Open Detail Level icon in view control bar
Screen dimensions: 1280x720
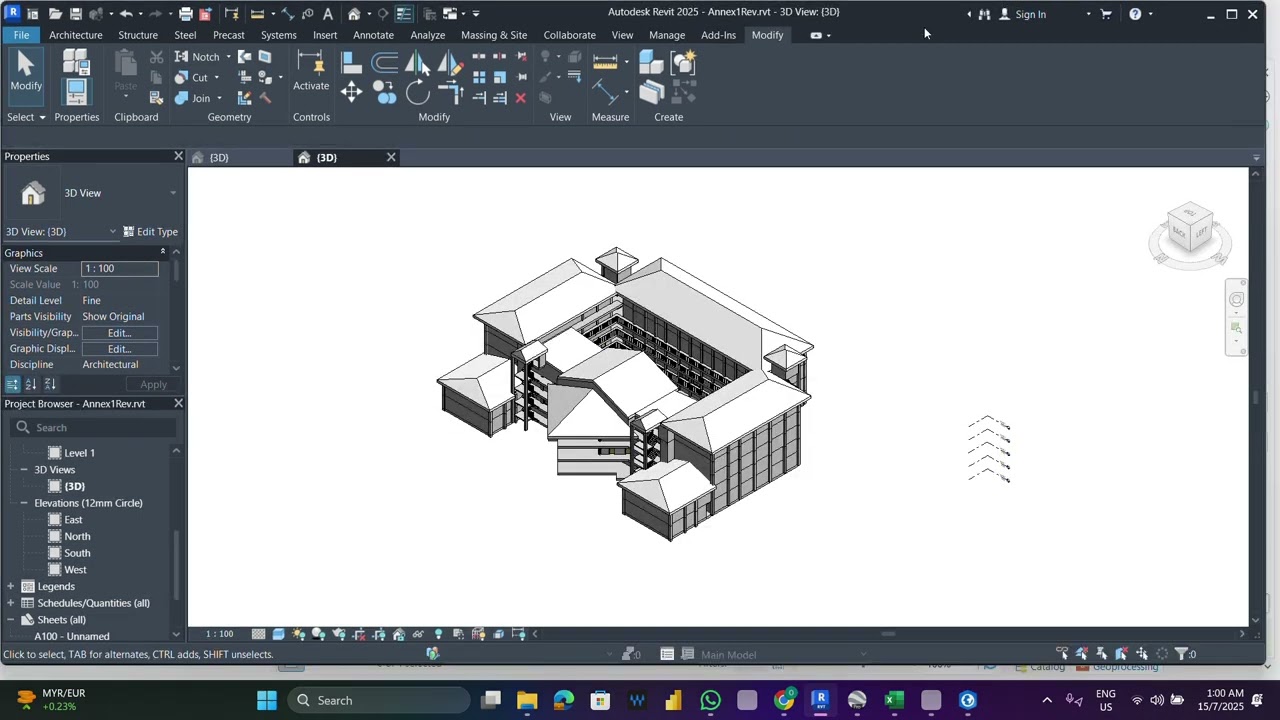tap(258, 634)
